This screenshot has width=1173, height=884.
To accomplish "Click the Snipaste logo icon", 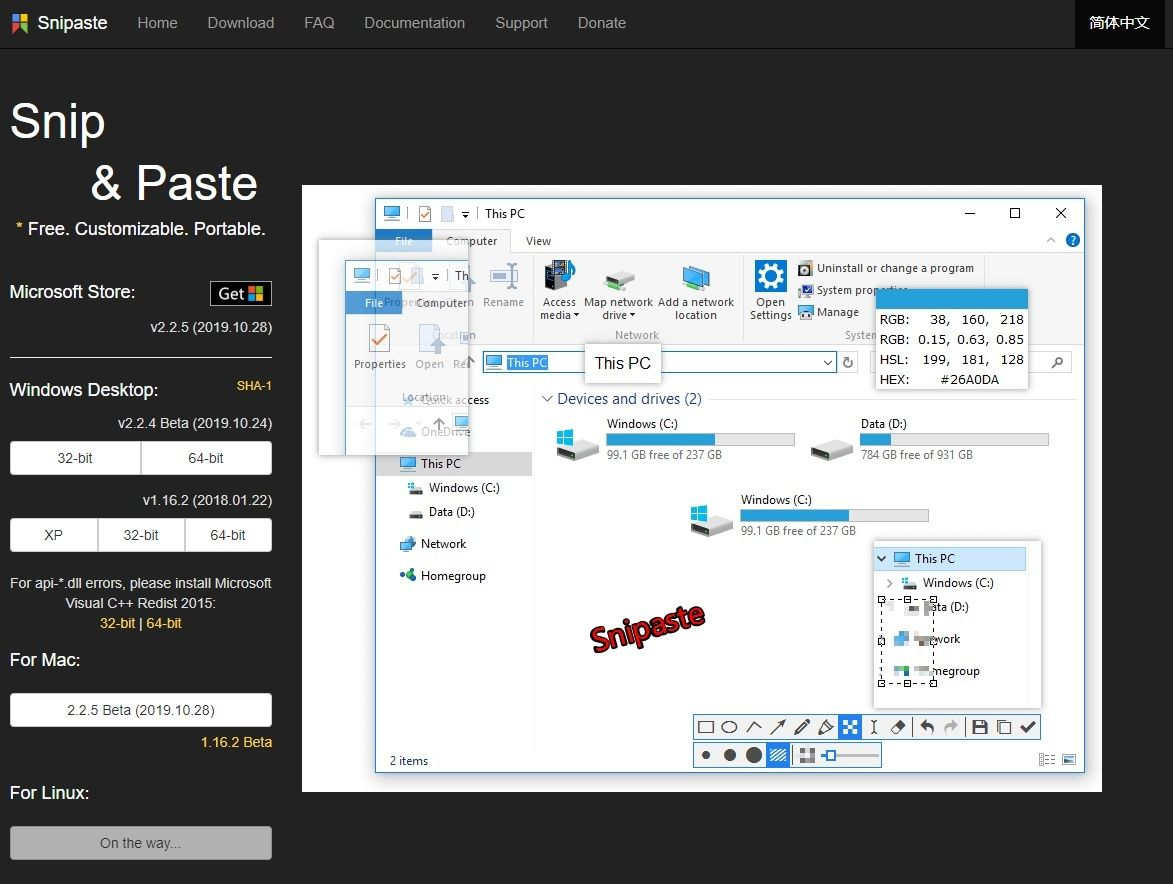I will [20, 22].
